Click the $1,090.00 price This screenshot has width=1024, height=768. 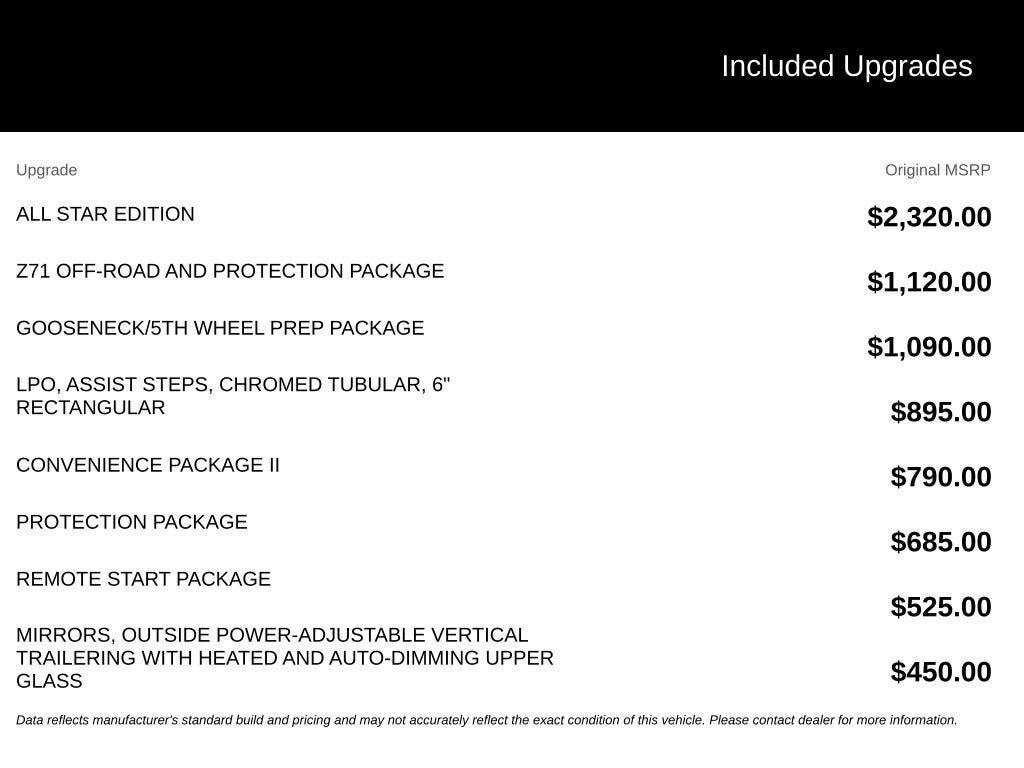tap(929, 347)
